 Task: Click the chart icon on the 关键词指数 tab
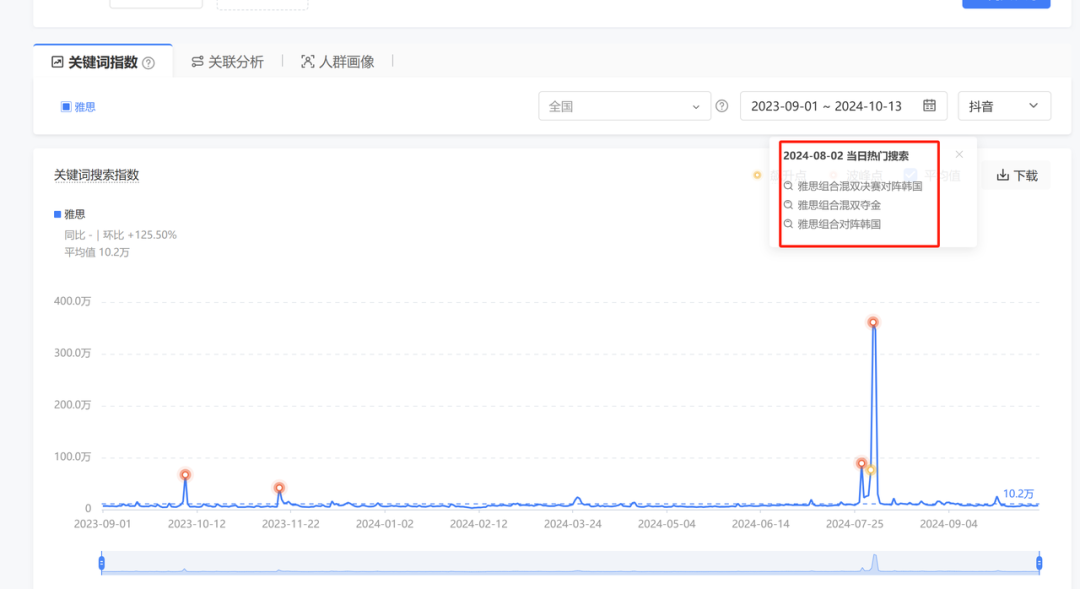coord(55,61)
